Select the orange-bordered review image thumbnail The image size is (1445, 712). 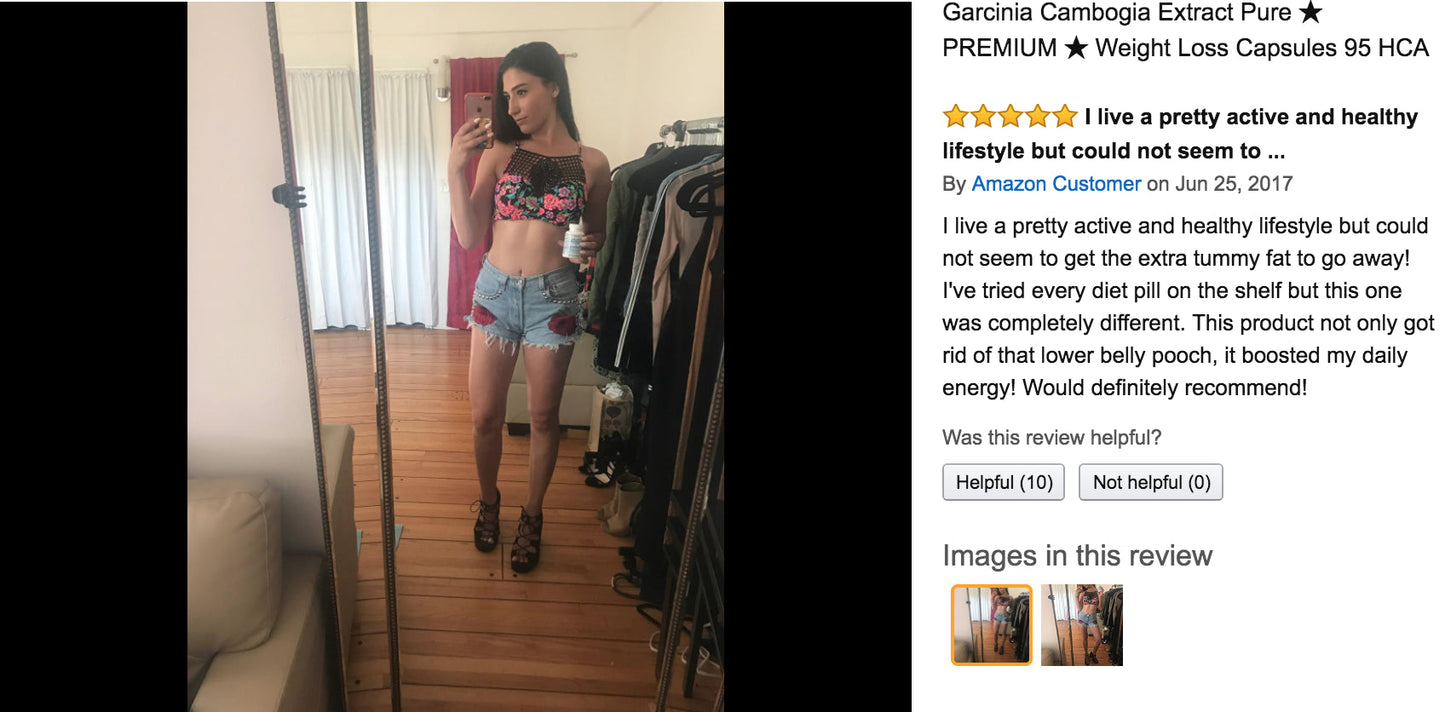[x=991, y=625]
